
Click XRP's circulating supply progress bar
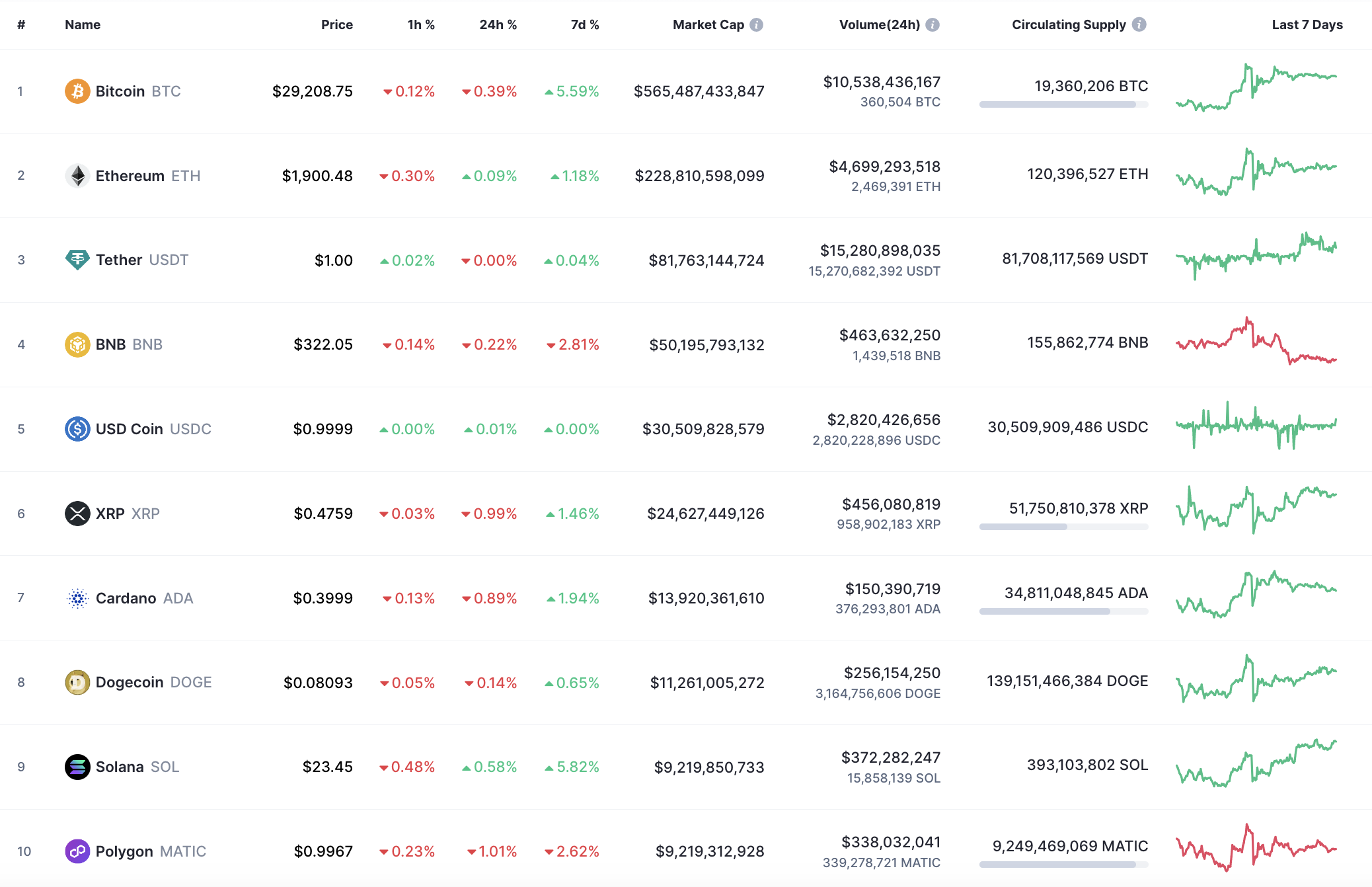pos(1063,527)
